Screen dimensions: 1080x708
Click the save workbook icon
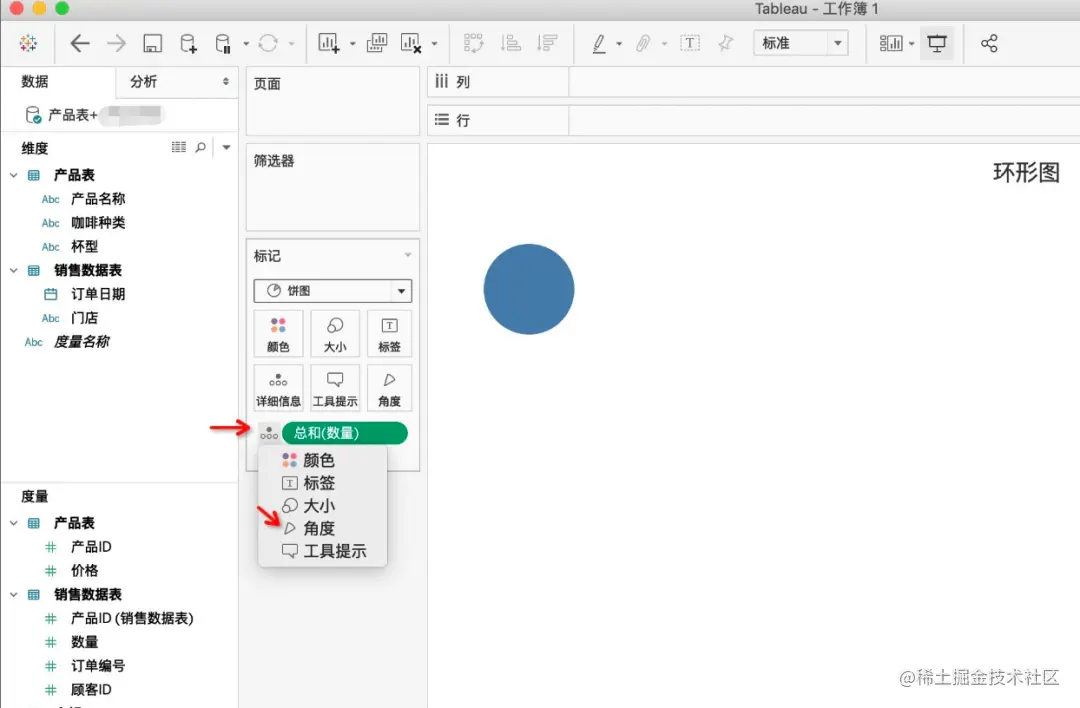point(152,43)
